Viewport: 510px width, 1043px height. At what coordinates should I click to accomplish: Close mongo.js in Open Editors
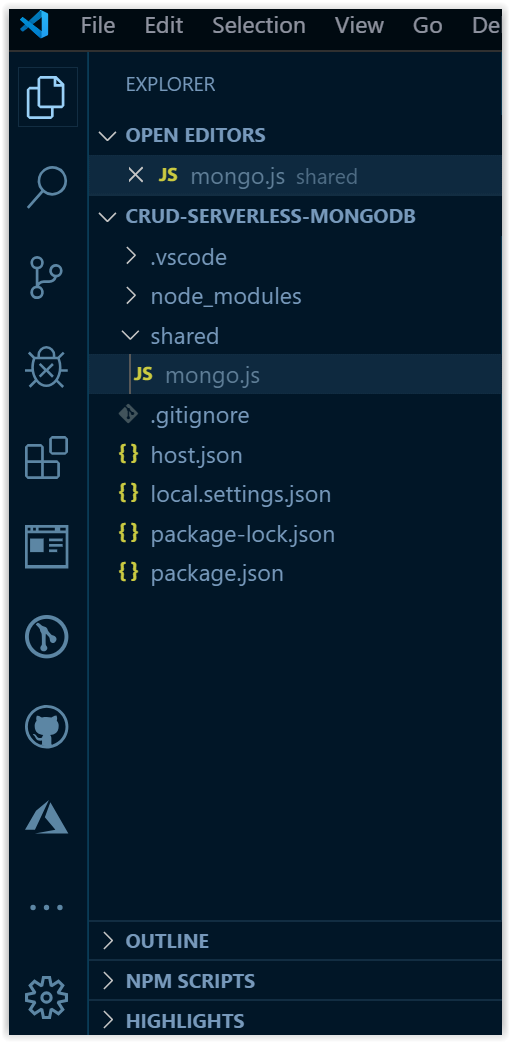[x=136, y=176]
